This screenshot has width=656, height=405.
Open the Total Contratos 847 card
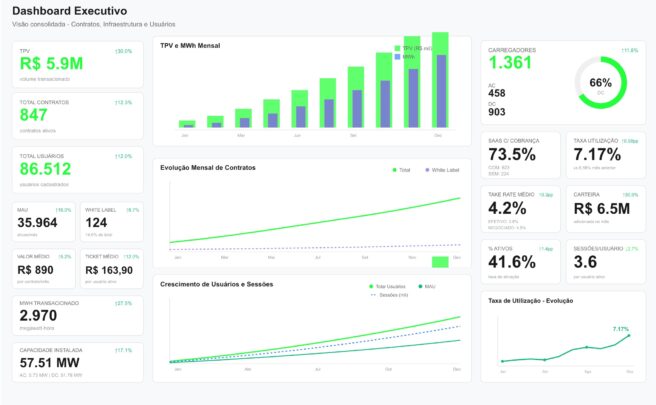pyautogui.click(x=78, y=116)
